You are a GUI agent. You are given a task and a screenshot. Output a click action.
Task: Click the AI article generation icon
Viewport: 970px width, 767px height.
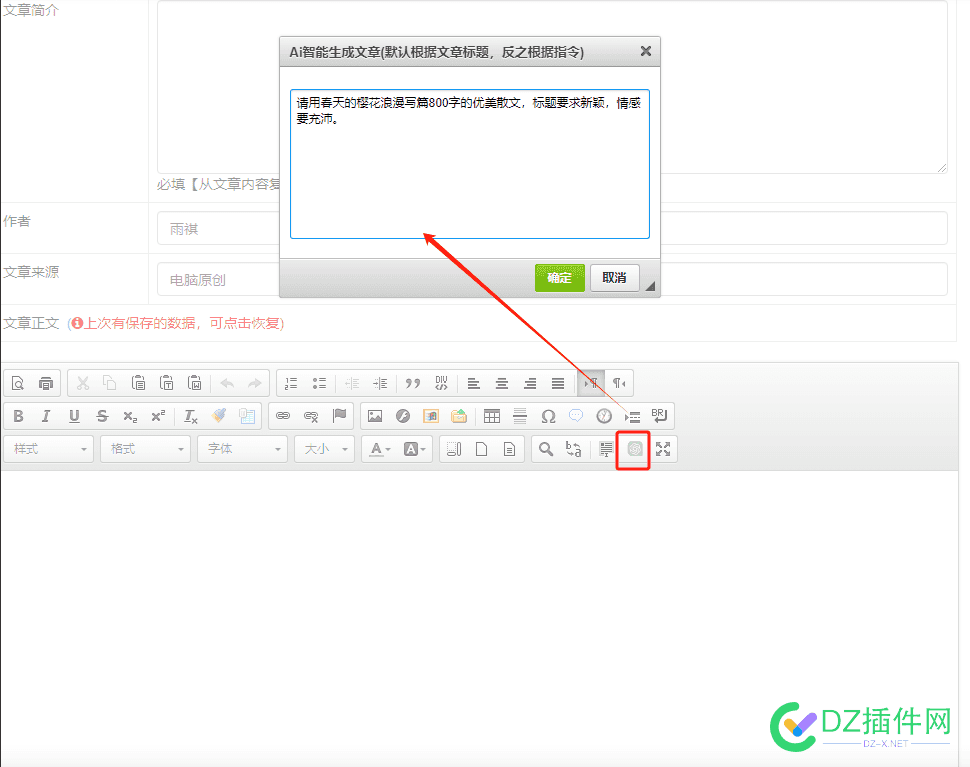coord(635,449)
